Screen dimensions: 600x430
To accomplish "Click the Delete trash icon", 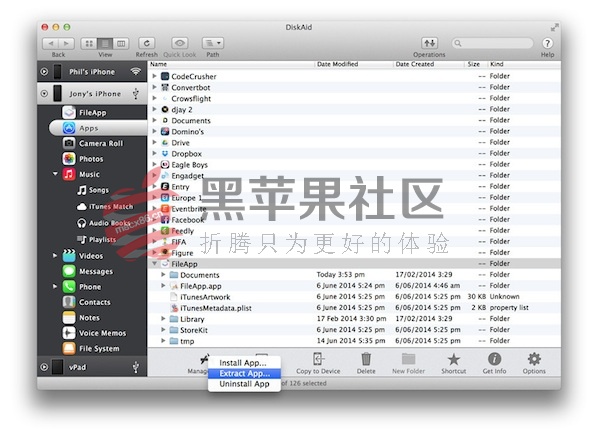I will 366,359.
